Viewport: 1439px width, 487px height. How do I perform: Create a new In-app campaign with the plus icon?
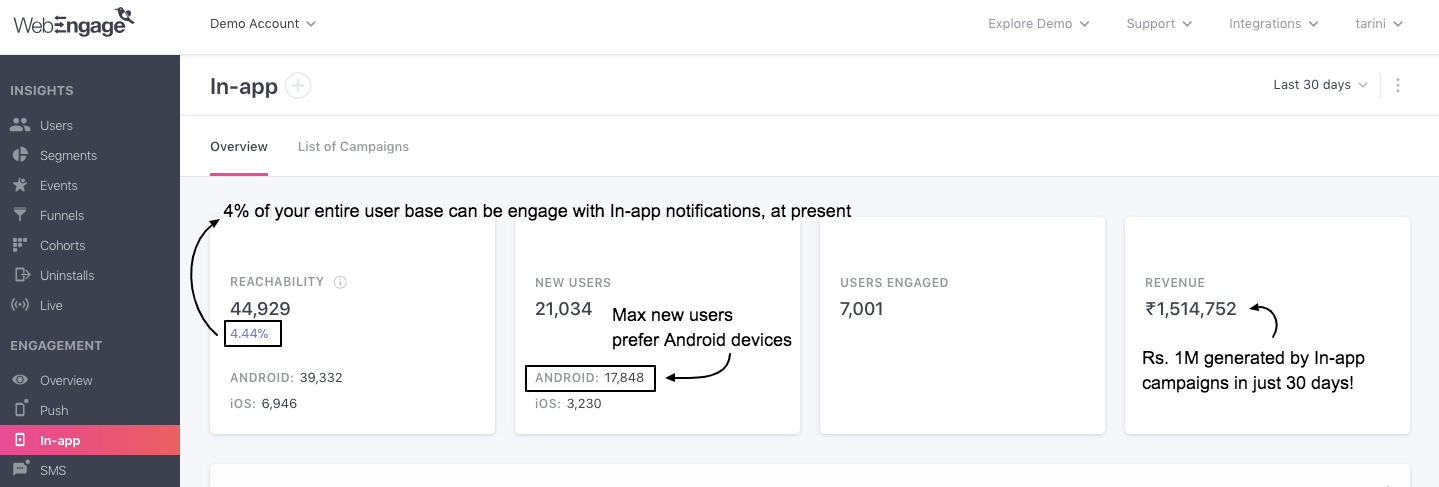[x=298, y=86]
